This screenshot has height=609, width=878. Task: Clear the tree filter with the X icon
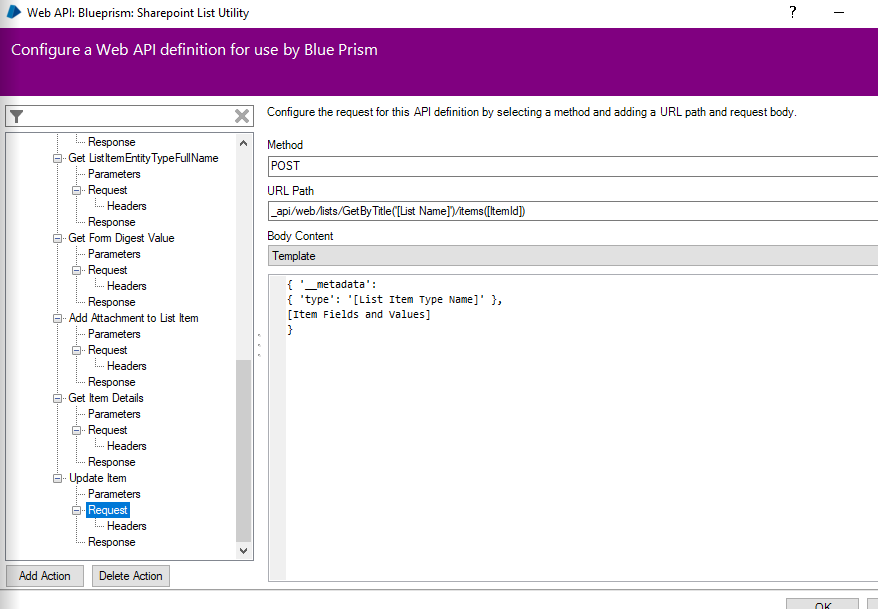tap(242, 116)
